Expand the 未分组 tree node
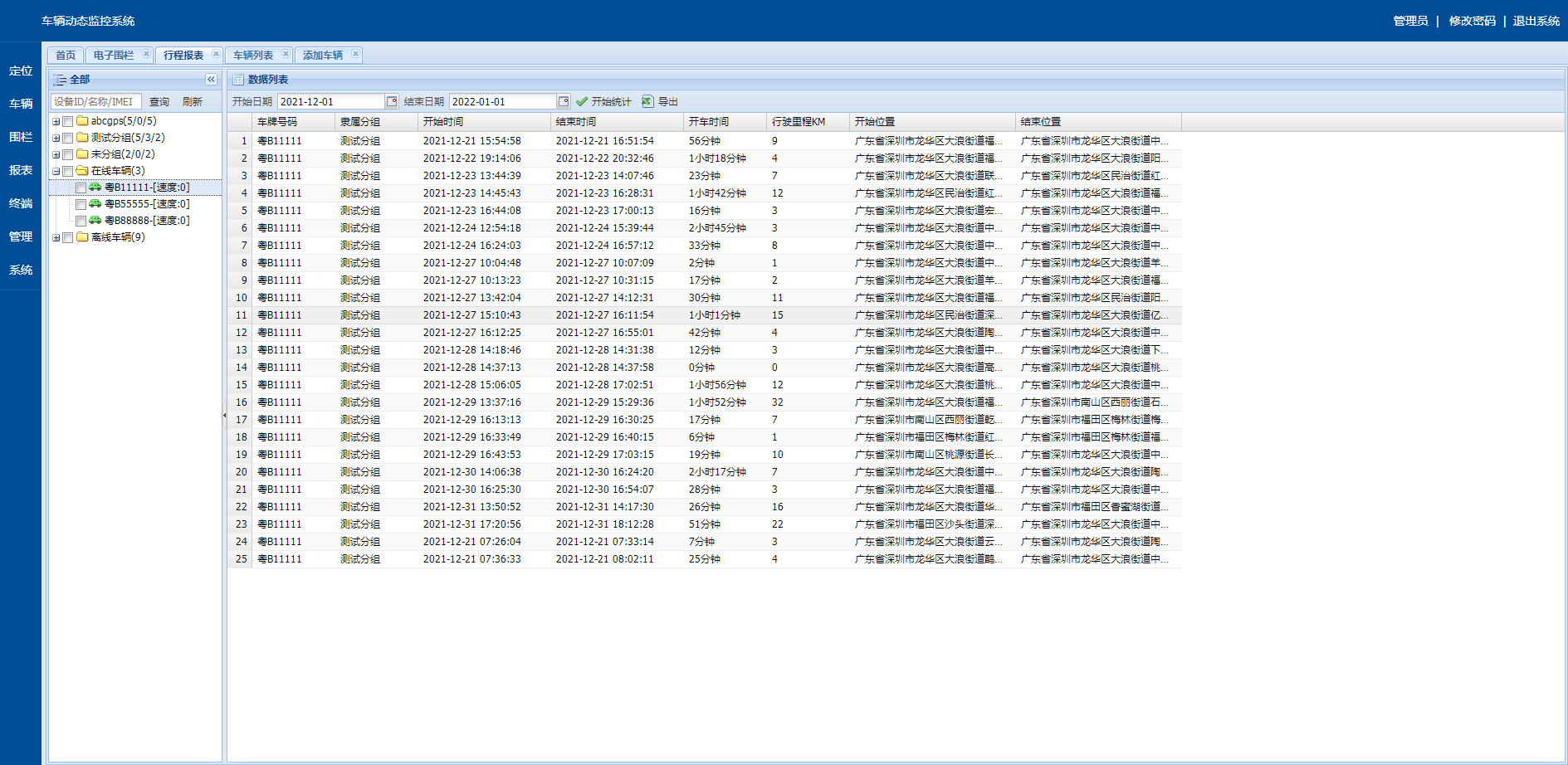Image resolution: width=1568 pixels, height=765 pixels. tap(56, 154)
